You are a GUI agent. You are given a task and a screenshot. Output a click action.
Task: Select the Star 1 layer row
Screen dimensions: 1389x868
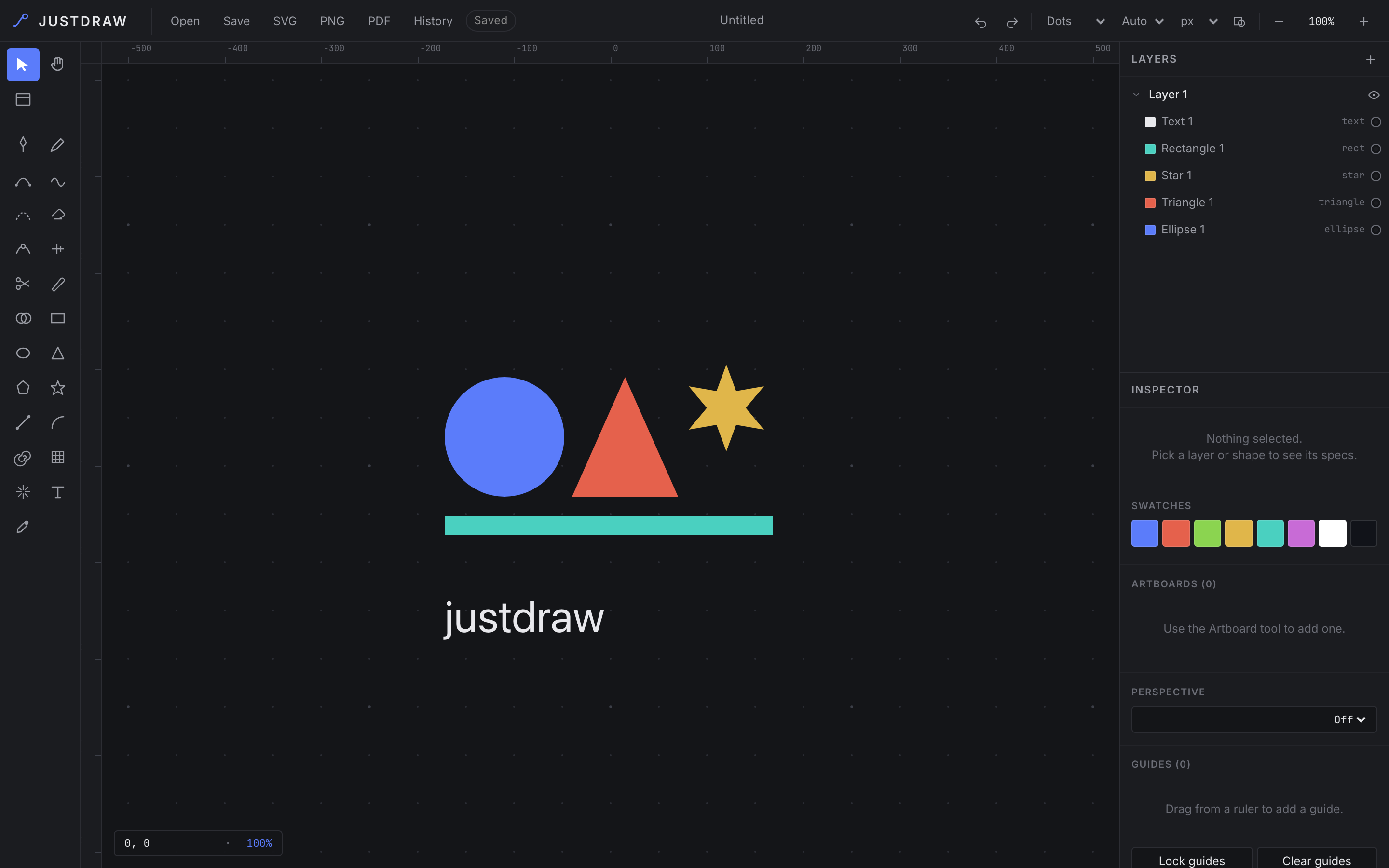[1253, 176]
